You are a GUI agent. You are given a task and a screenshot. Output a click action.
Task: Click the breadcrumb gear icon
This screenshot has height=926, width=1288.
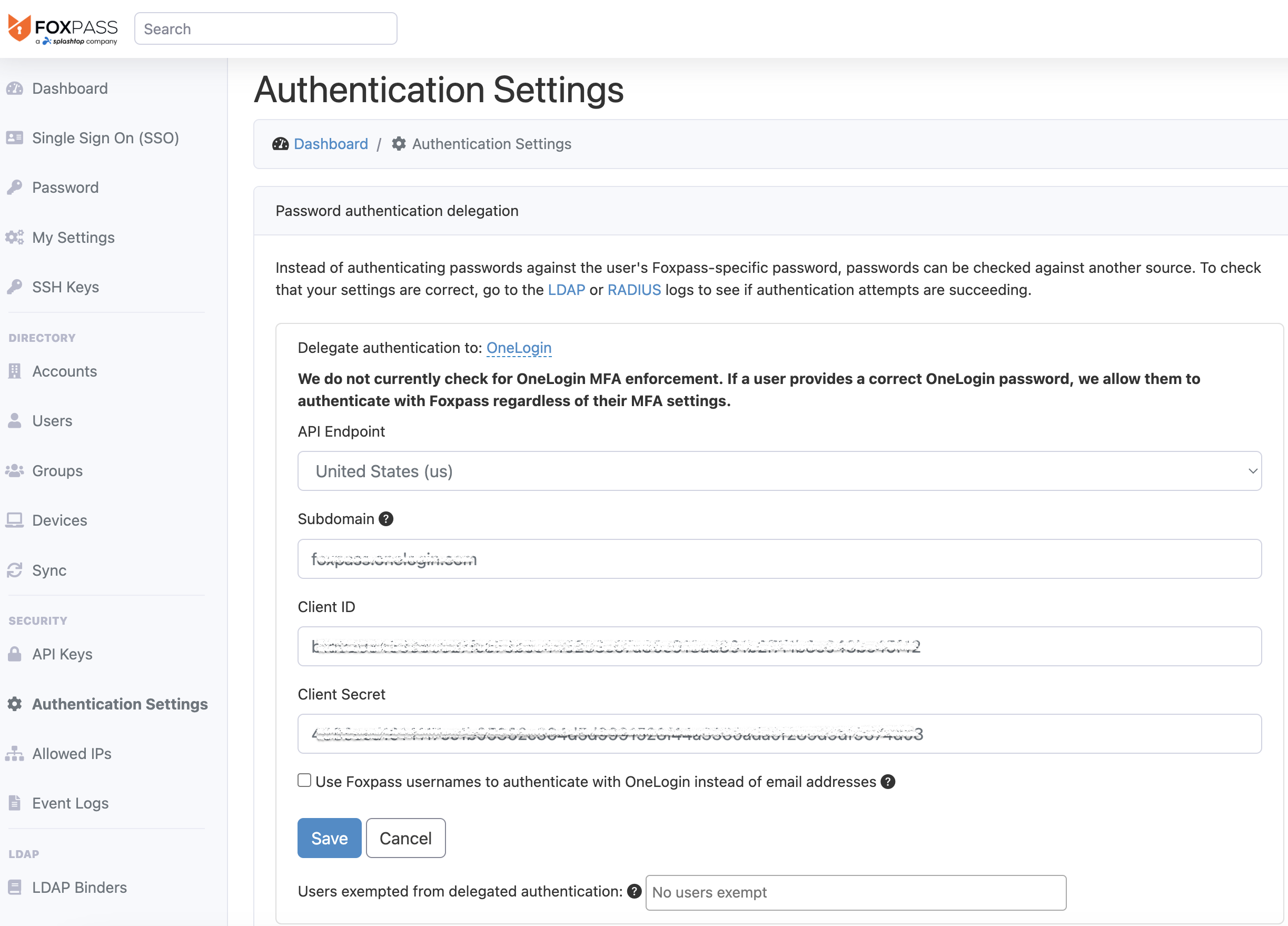point(399,144)
